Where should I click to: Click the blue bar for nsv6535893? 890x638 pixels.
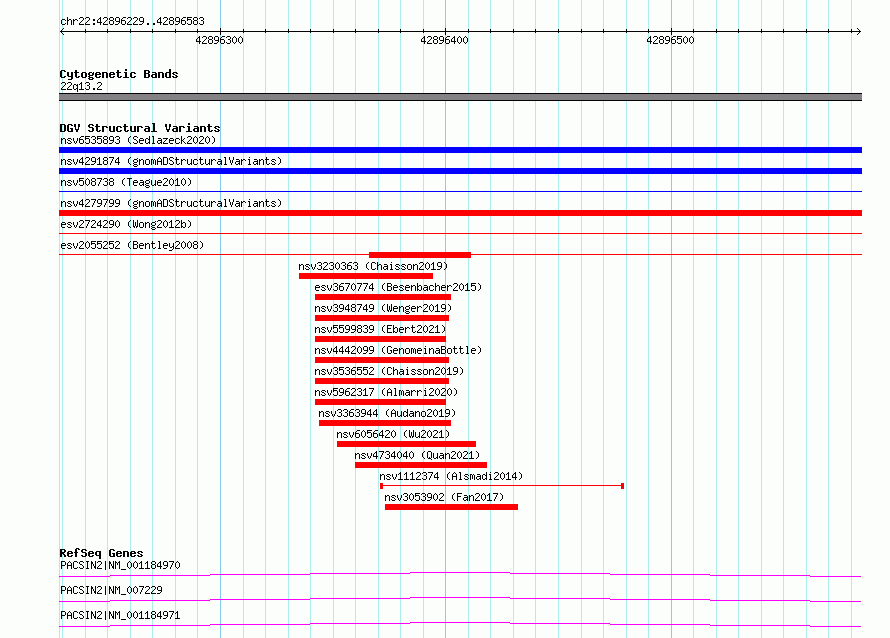[460, 150]
